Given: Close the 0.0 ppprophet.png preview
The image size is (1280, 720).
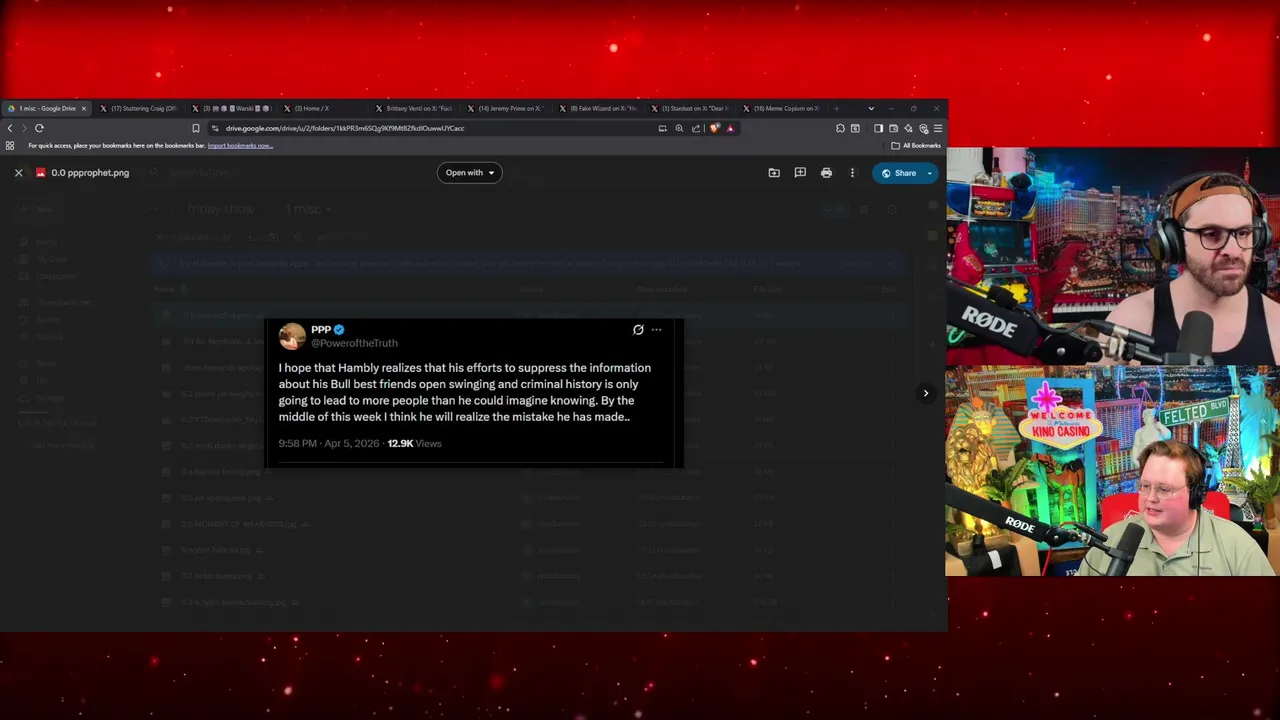Looking at the screenshot, I should click(18, 173).
